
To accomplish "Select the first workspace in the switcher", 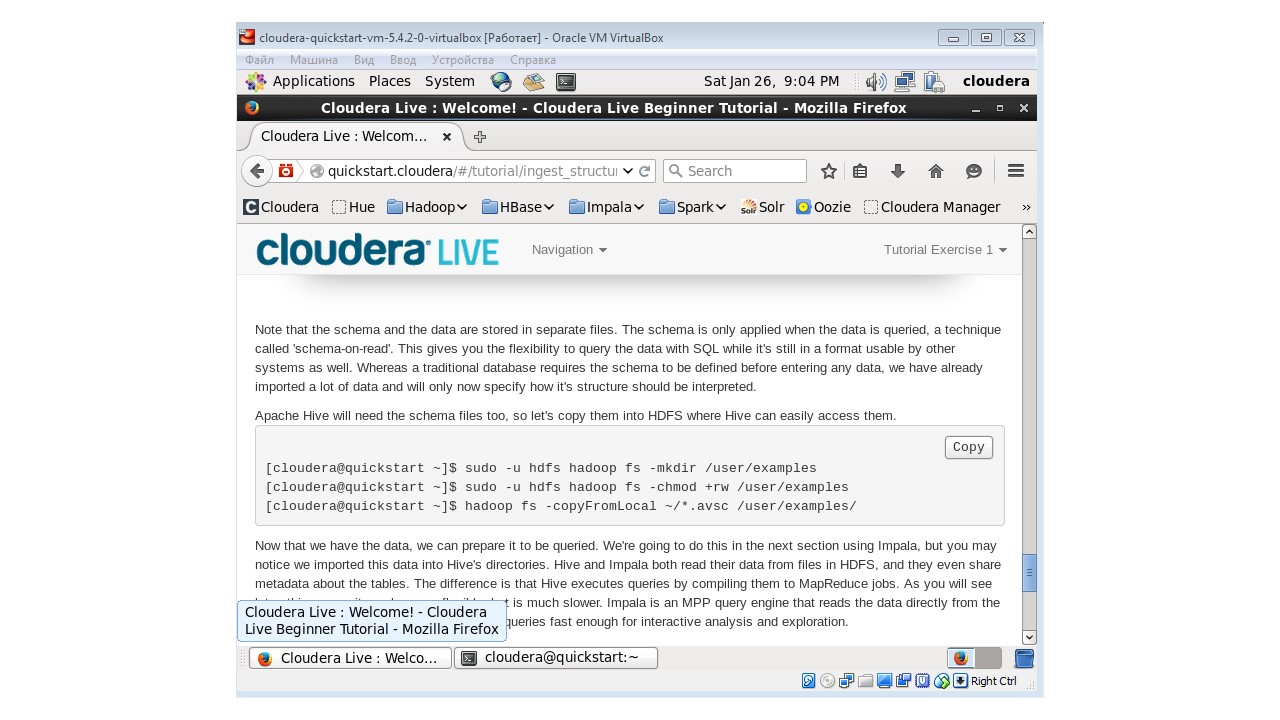I will click(x=960, y=658).
